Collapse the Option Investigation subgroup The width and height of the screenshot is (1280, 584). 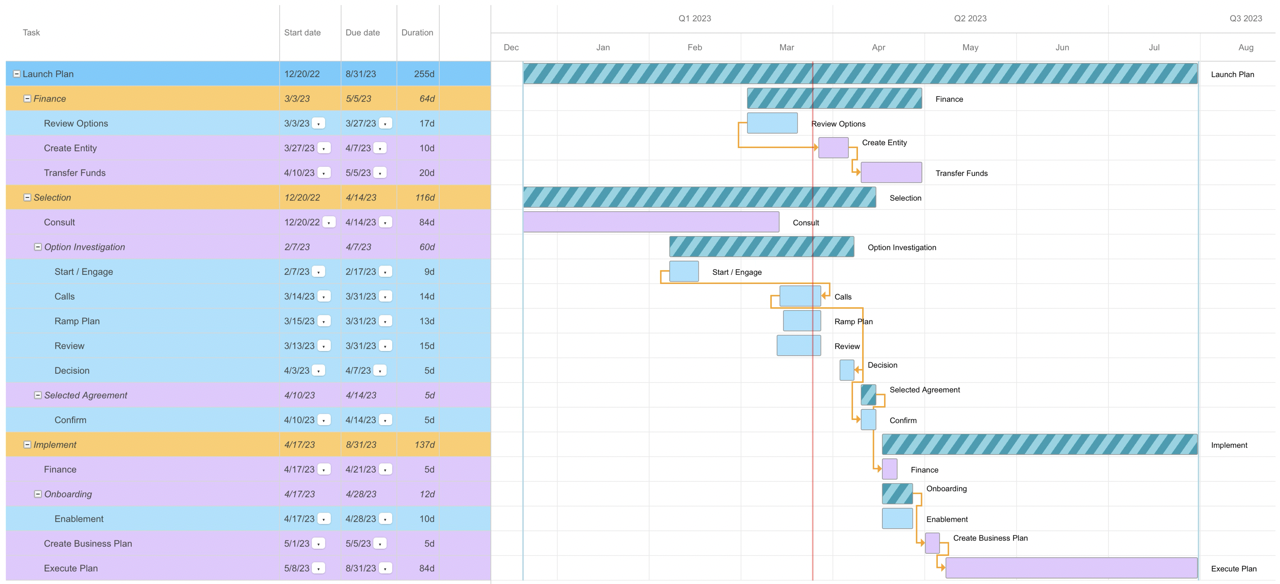pos(38,247)
